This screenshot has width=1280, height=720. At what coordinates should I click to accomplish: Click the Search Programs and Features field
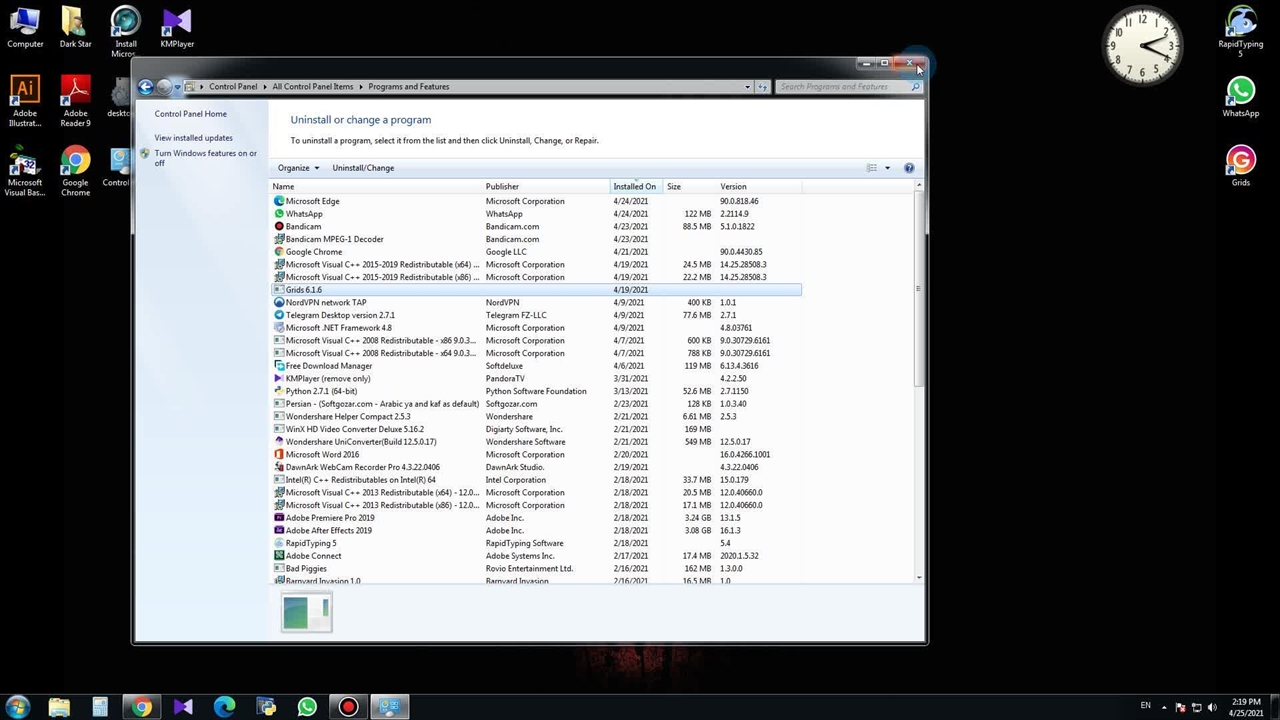pos(843,87)
